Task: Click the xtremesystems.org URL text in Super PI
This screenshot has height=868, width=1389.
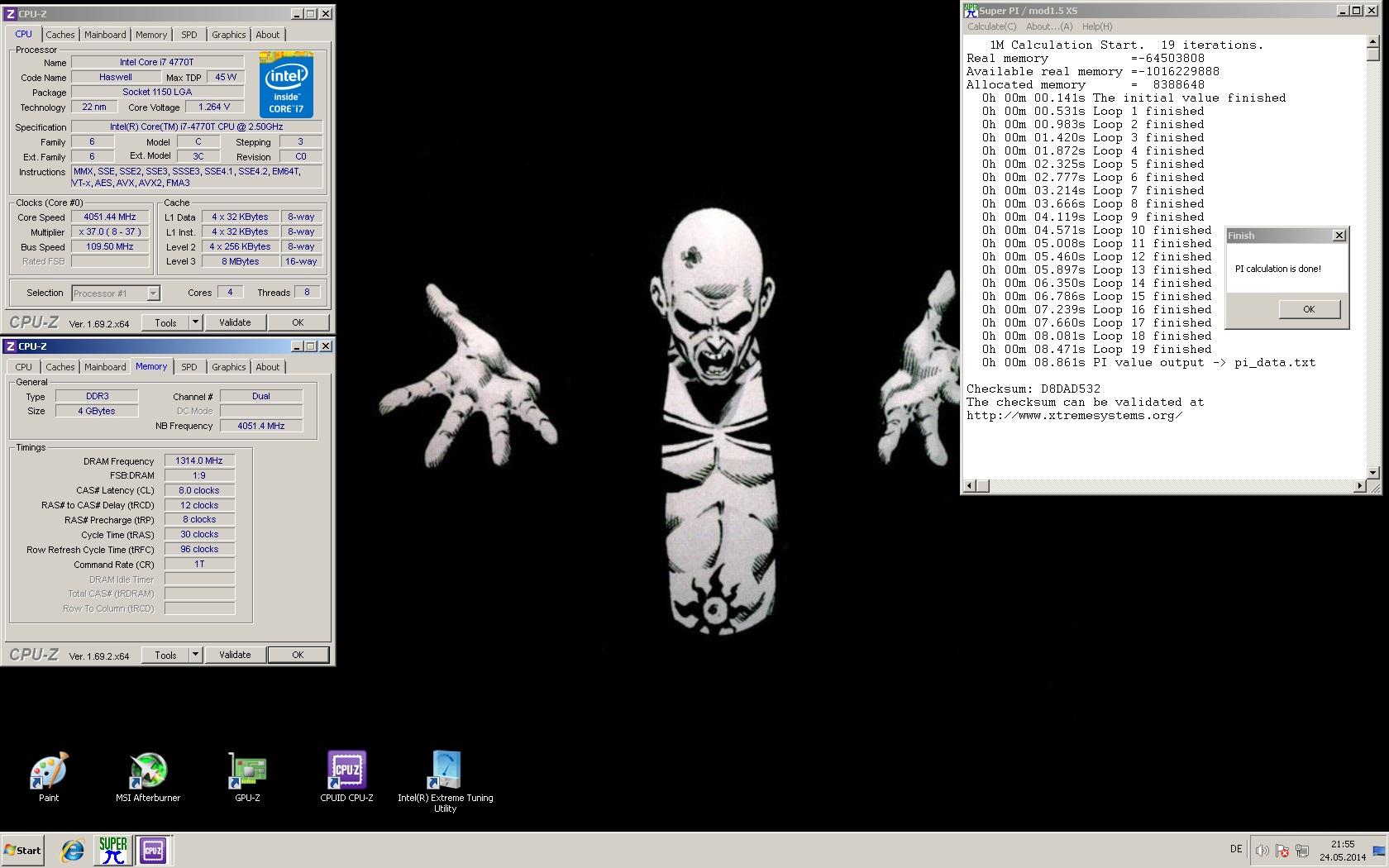Action: (x=1074, y=415)
